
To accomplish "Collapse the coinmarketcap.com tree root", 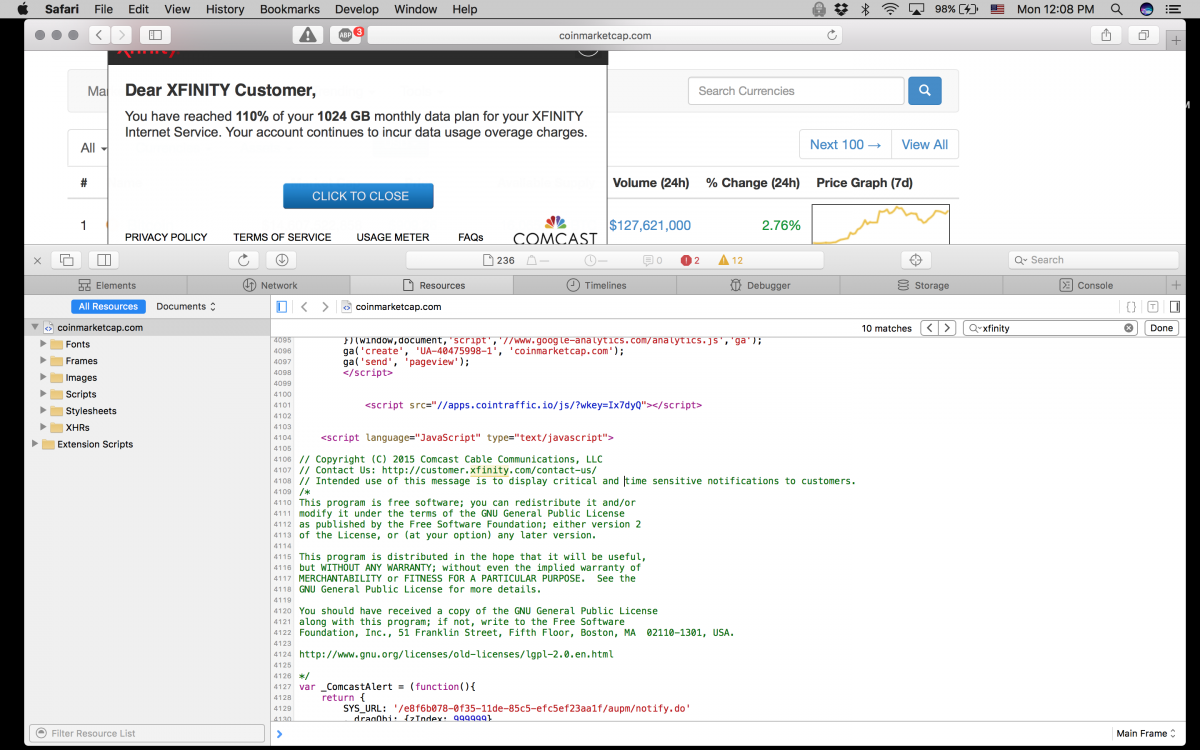I will point(35,327).
